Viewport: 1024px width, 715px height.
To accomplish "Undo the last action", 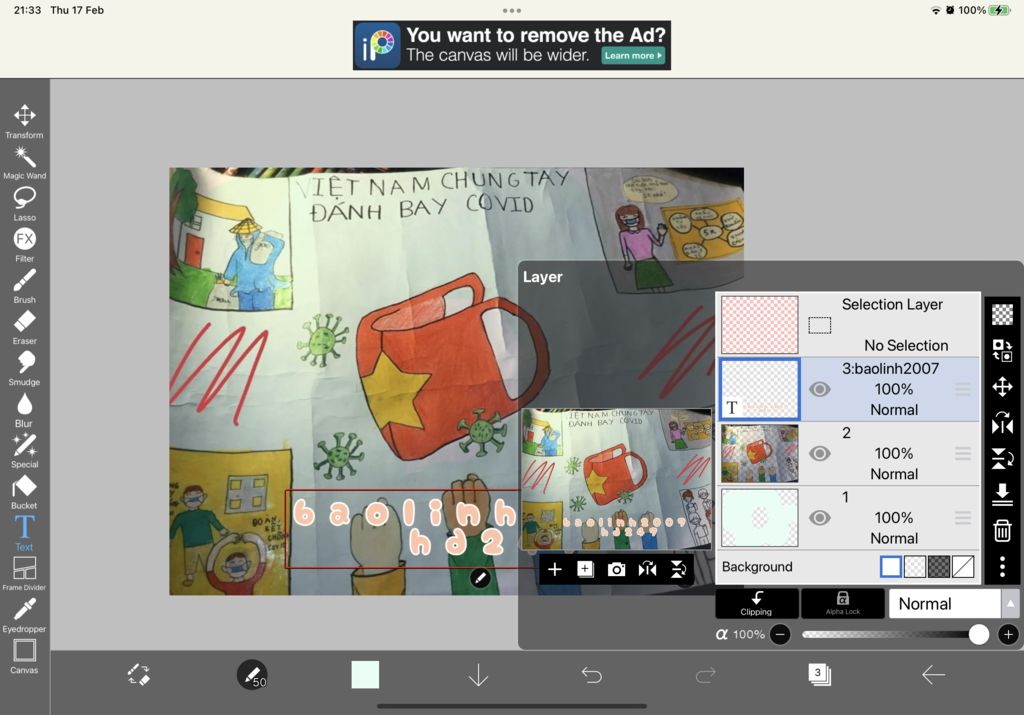I will pyautogui.click(x=592, y=675).
